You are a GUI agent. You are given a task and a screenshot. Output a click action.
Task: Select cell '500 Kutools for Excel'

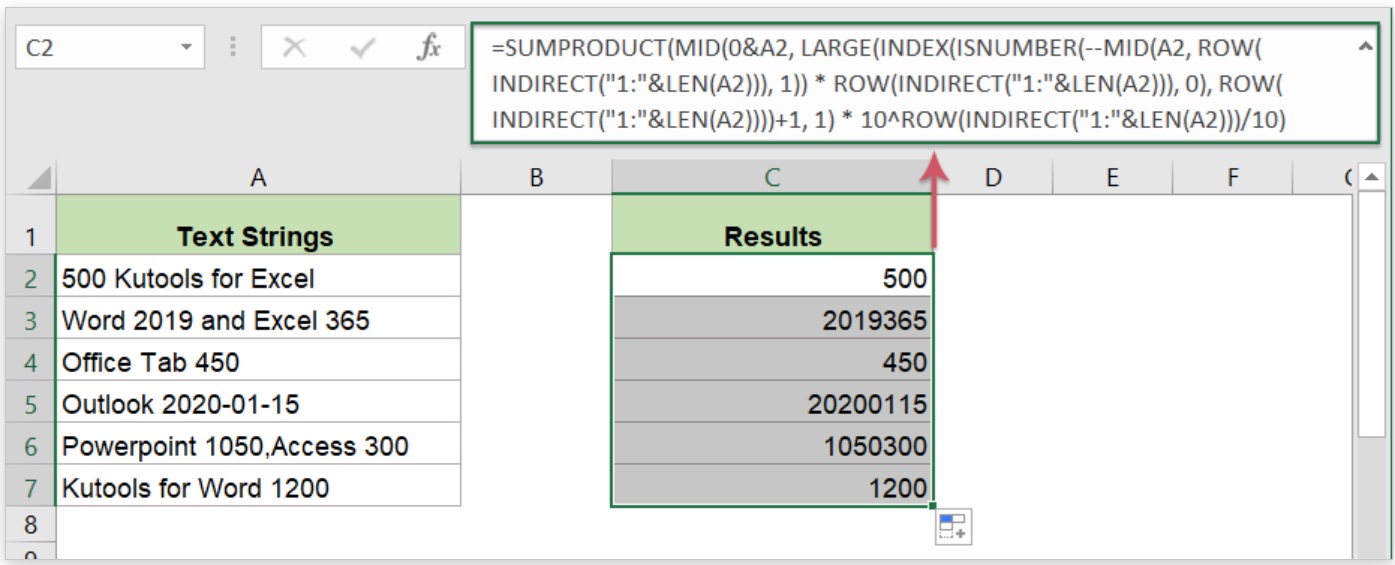259,276
